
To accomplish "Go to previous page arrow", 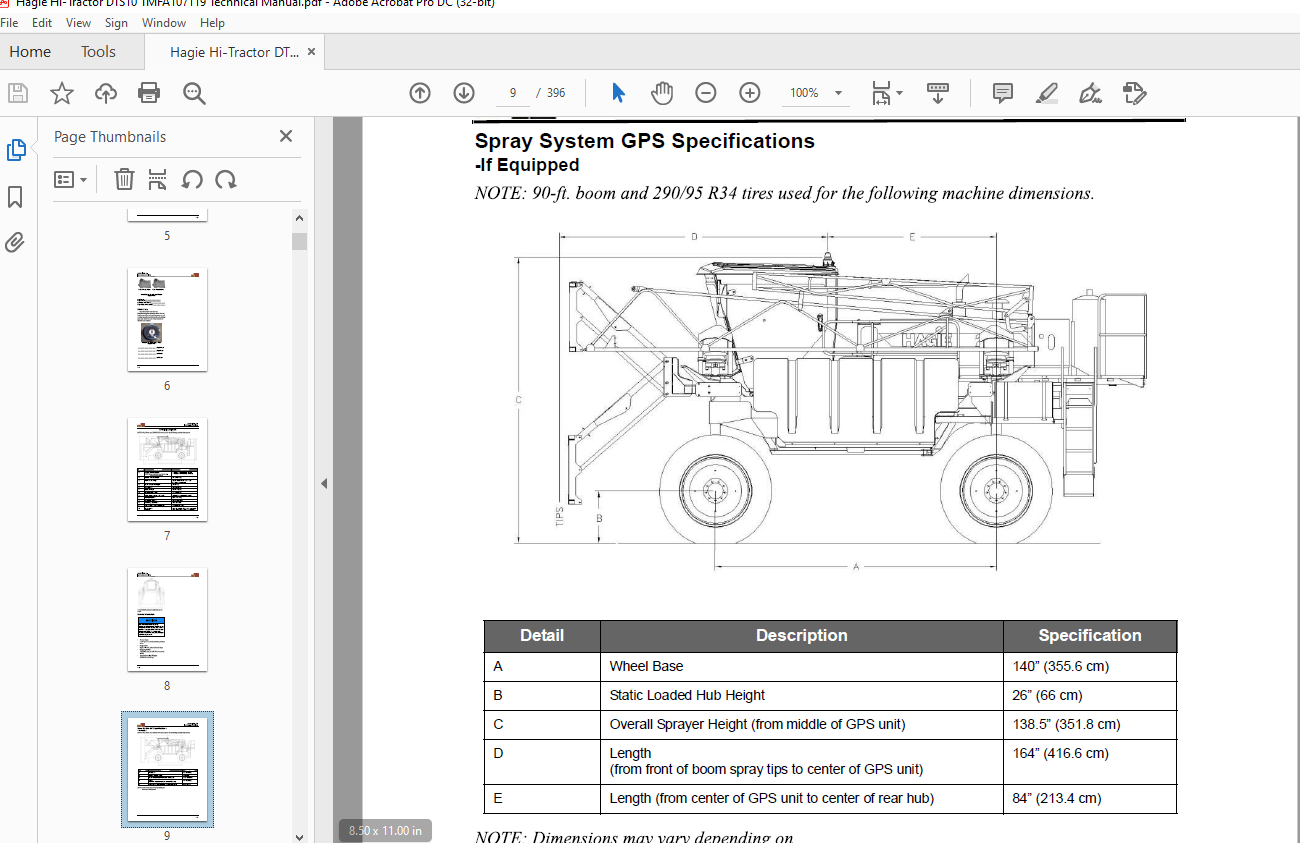I will [x=420, y=93].
